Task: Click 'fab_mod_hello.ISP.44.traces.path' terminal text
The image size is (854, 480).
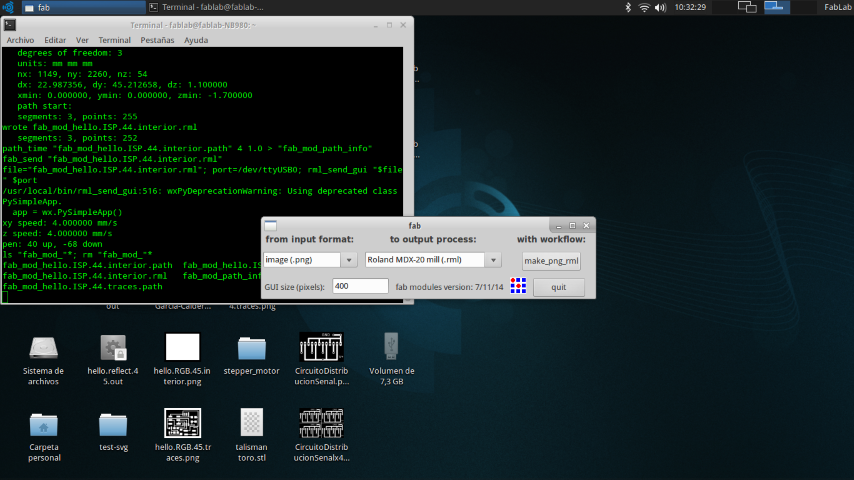Action: click(x=82, y=287)
